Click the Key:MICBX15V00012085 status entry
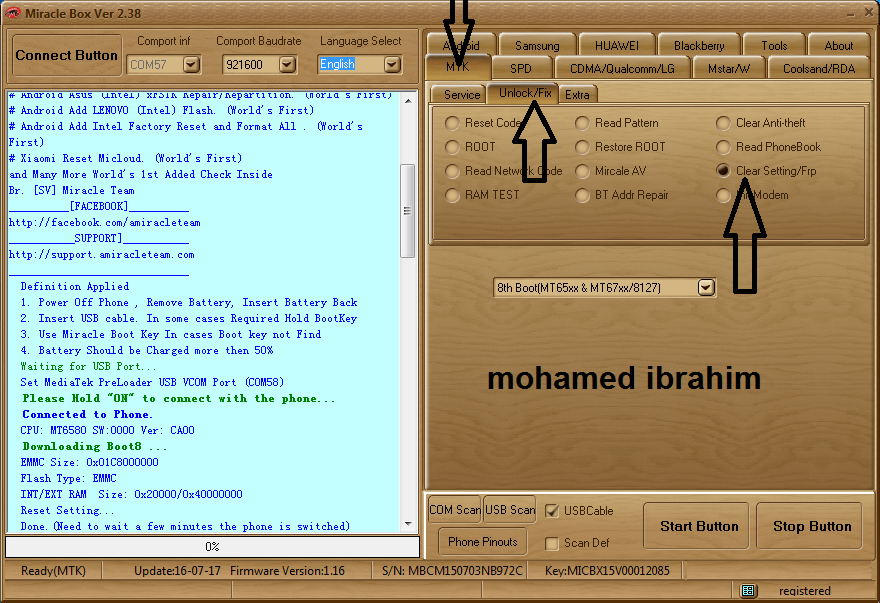880x603 pixels. pos(607,571)
